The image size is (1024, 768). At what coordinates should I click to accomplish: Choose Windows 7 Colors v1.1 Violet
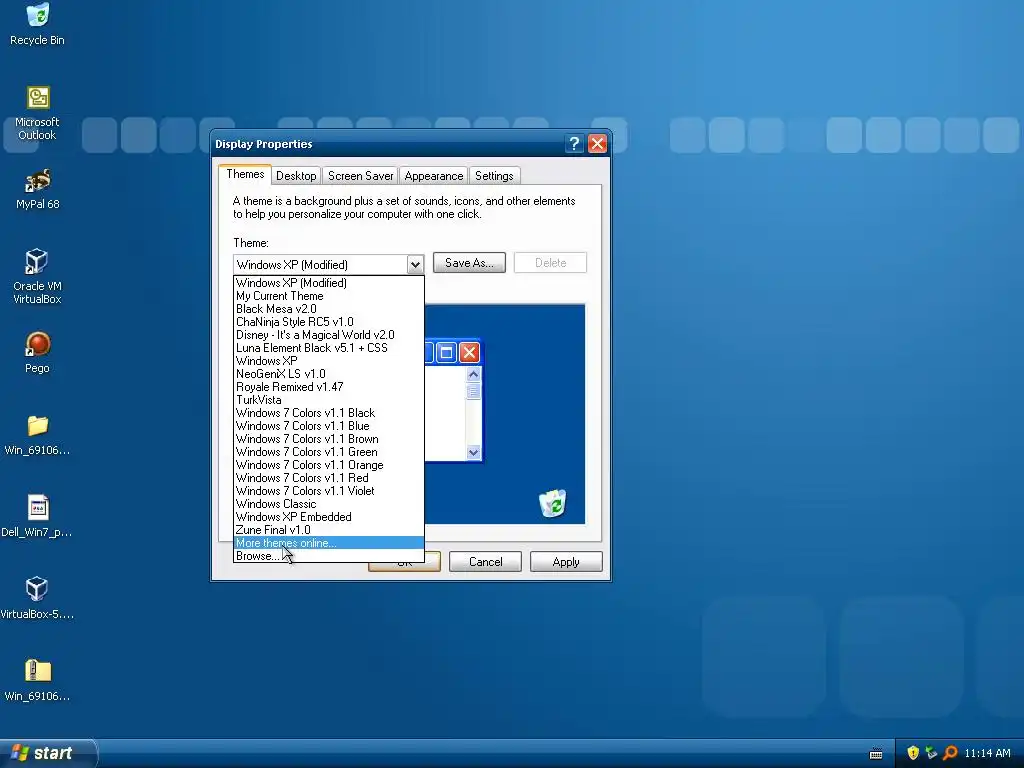(328, 491)
